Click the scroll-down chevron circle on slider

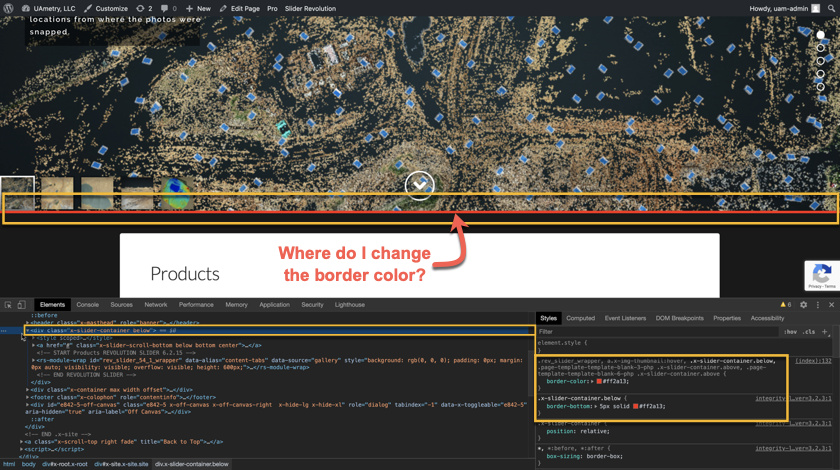(419, 185)
